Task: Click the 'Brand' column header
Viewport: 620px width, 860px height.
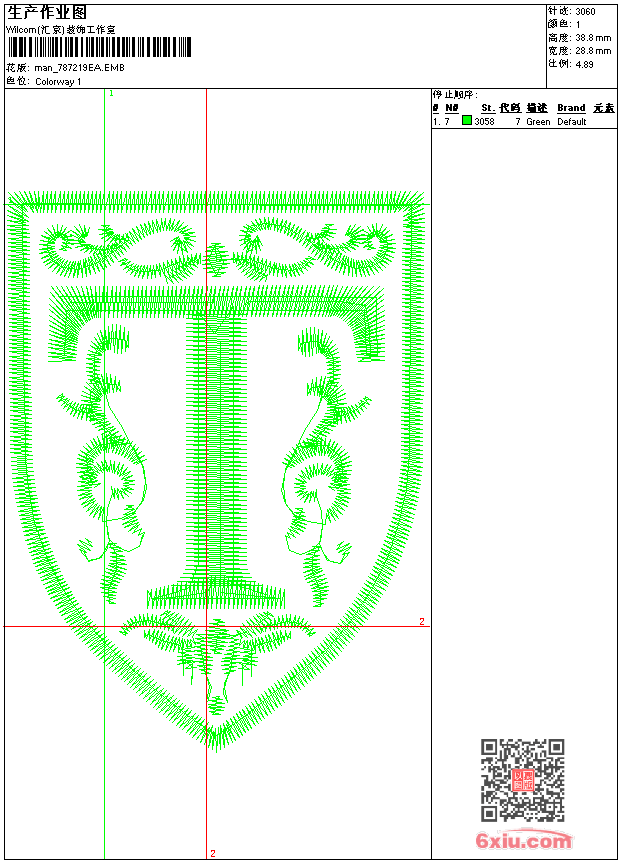Action: [571, 108]
